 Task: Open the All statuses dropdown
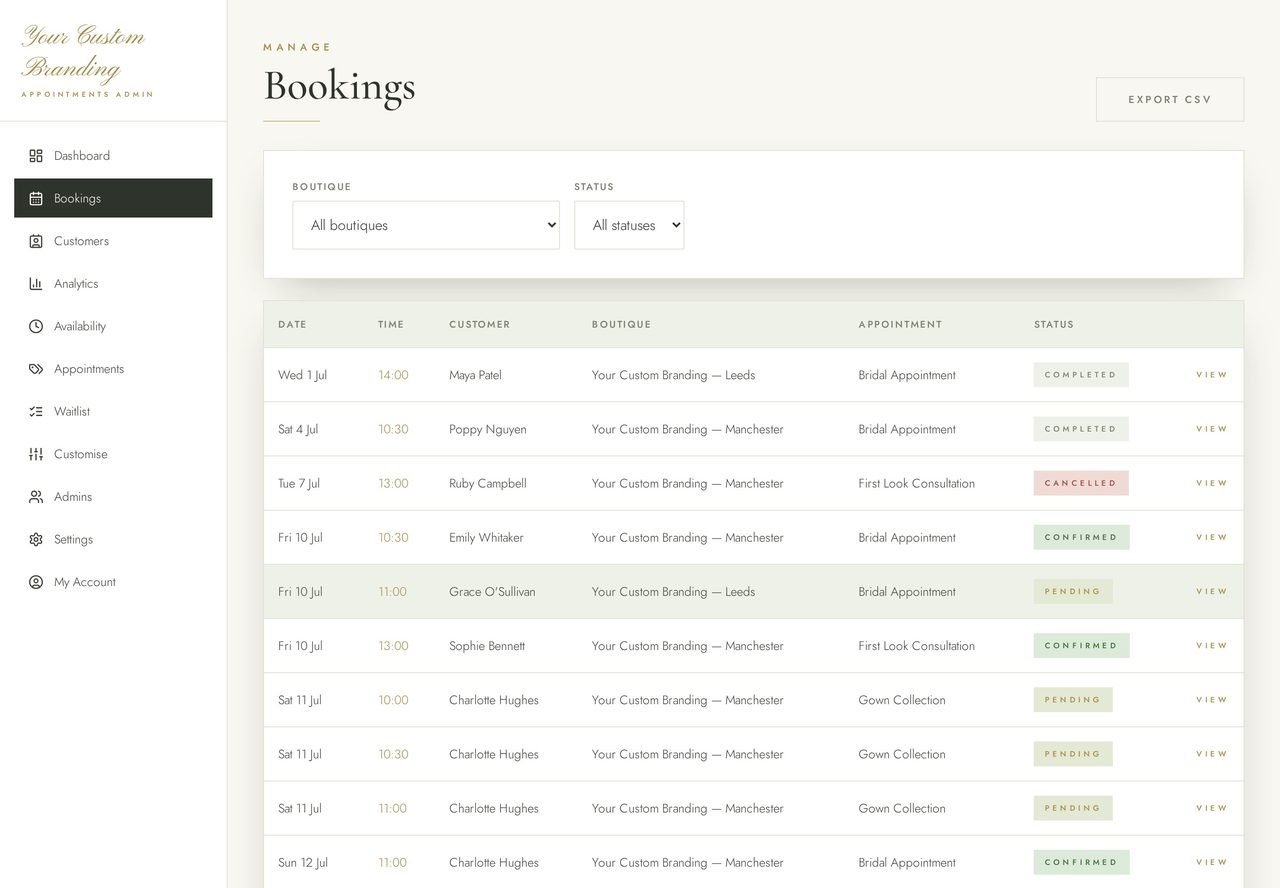click(x=629, y=225)
